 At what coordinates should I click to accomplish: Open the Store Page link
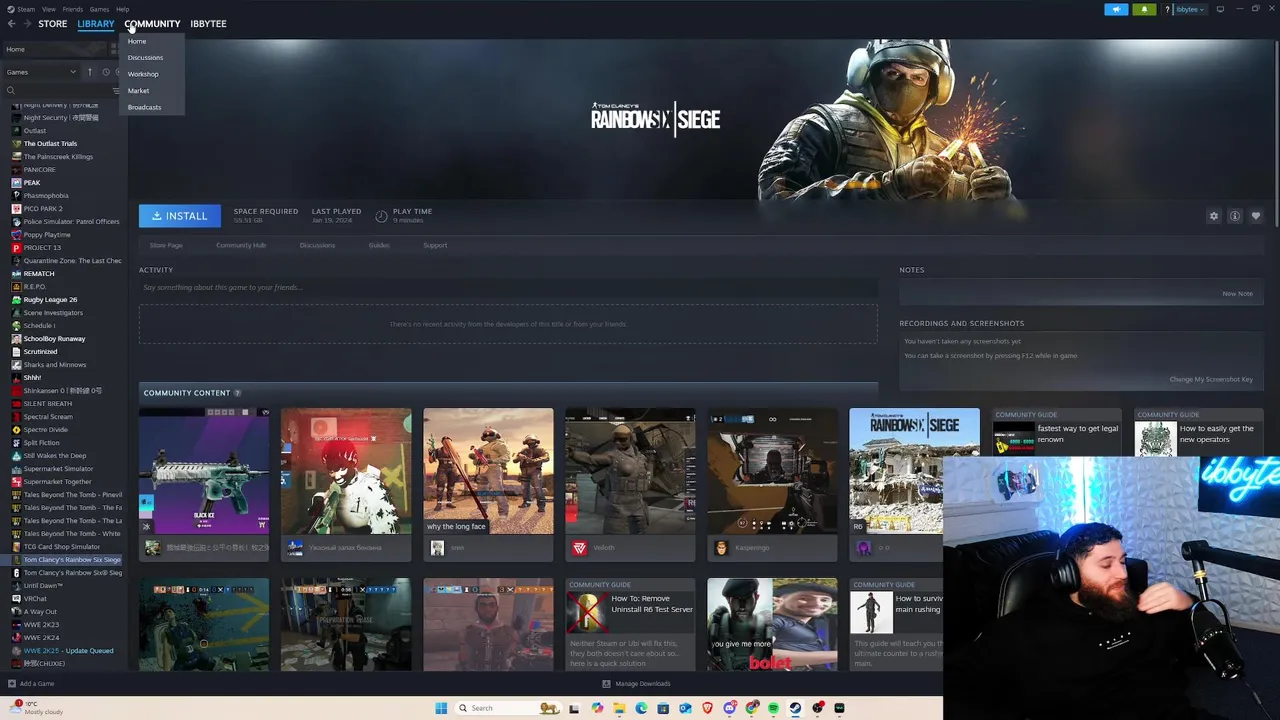coord(166,245)
